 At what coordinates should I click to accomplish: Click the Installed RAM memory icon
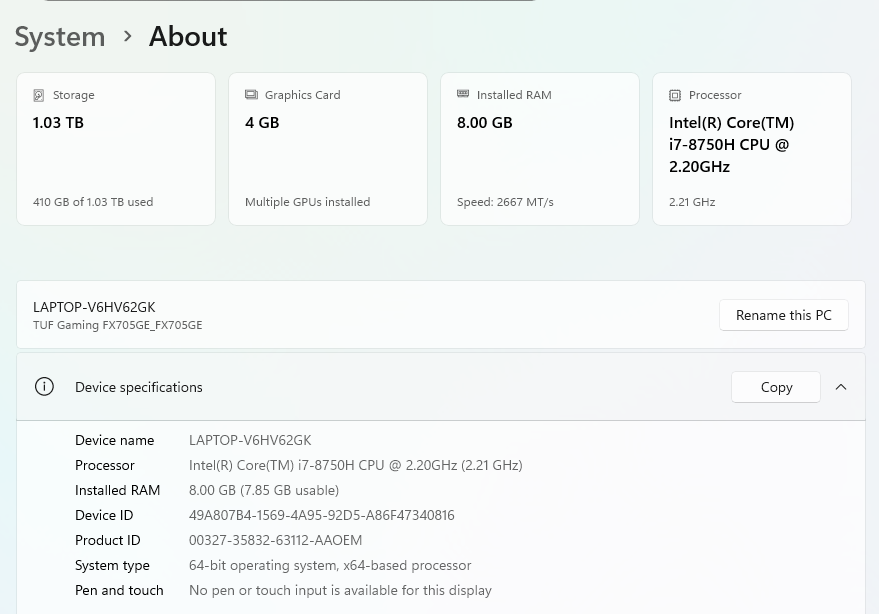463,94
